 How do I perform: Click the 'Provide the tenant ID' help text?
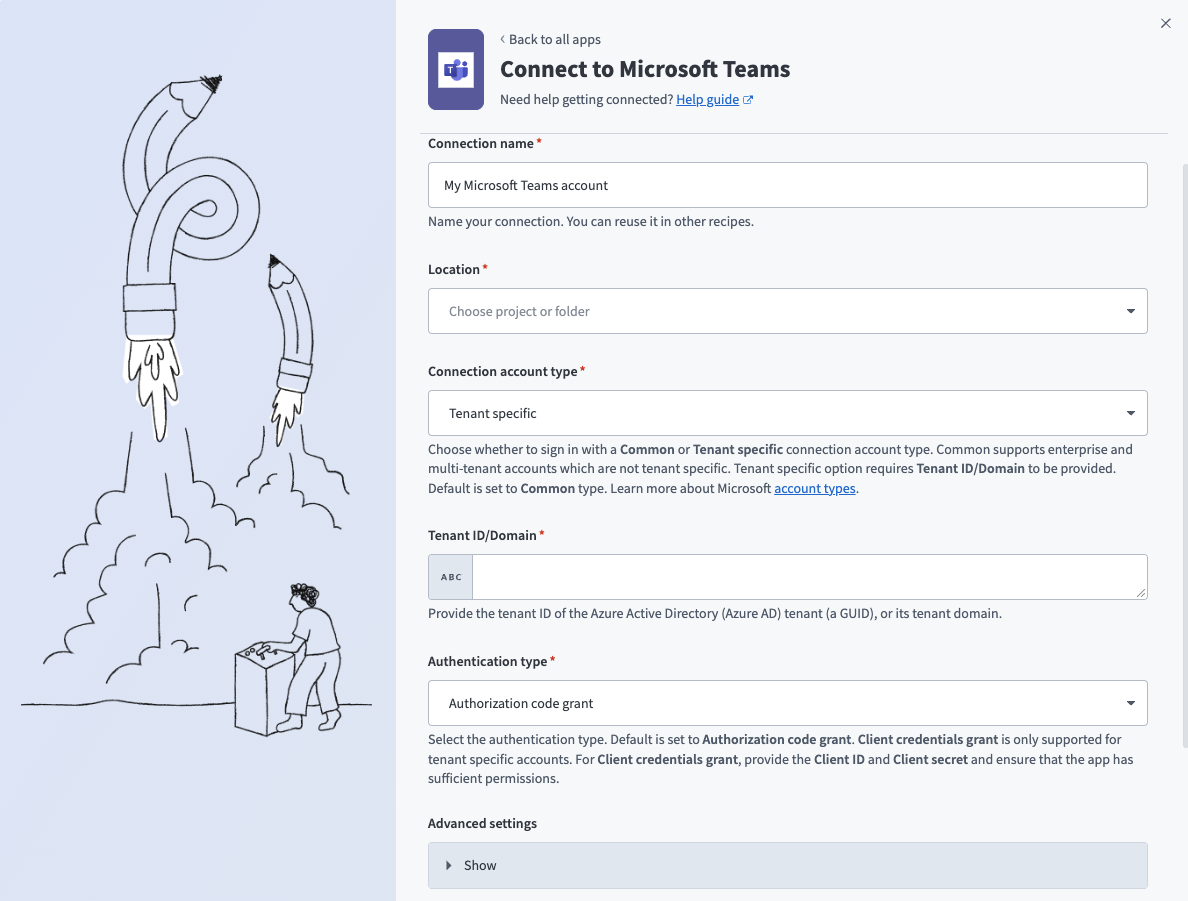tap(714, 614)
